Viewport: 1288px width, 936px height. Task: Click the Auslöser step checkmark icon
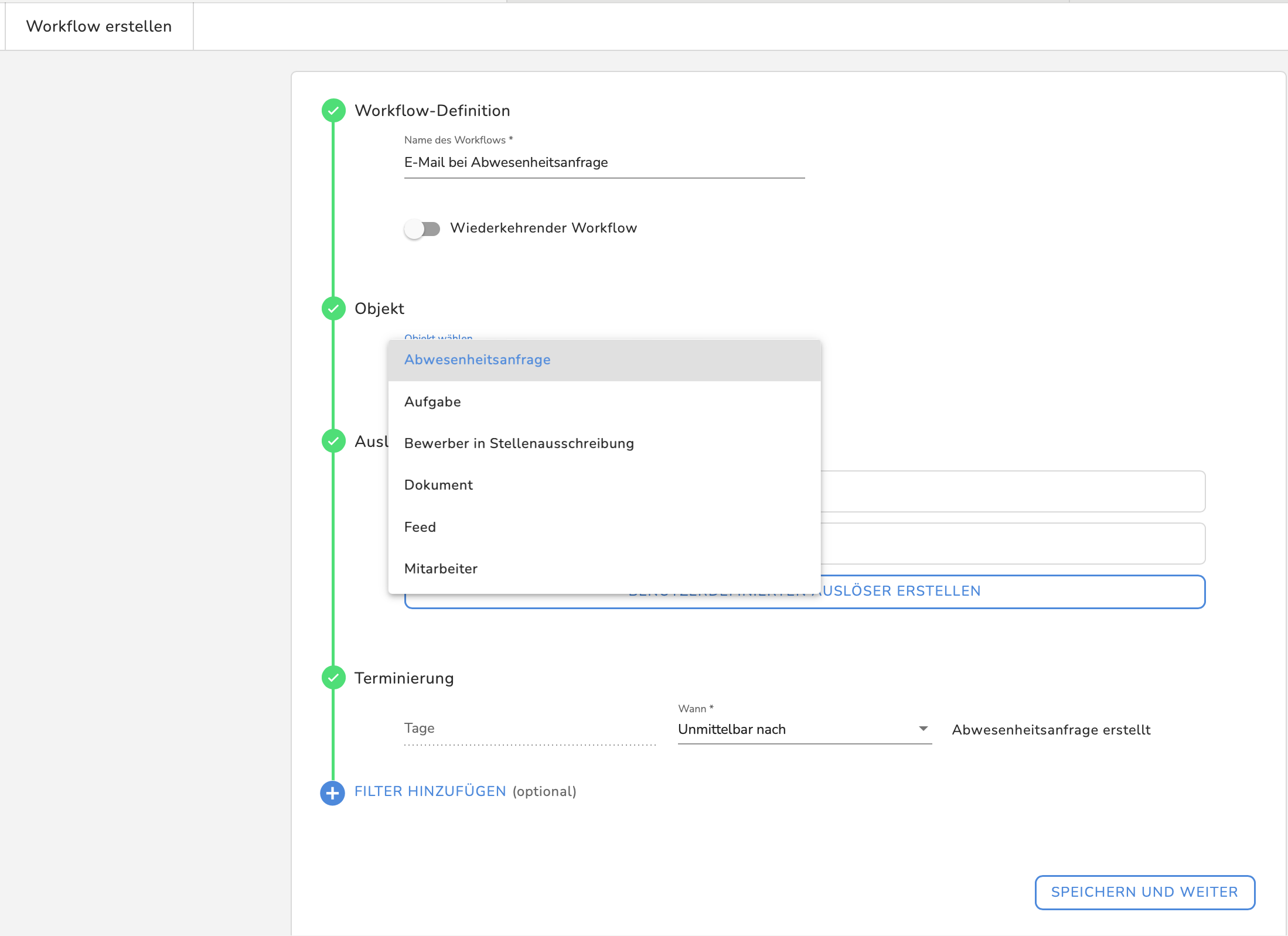pyautogui.click(x=333, y=441)
